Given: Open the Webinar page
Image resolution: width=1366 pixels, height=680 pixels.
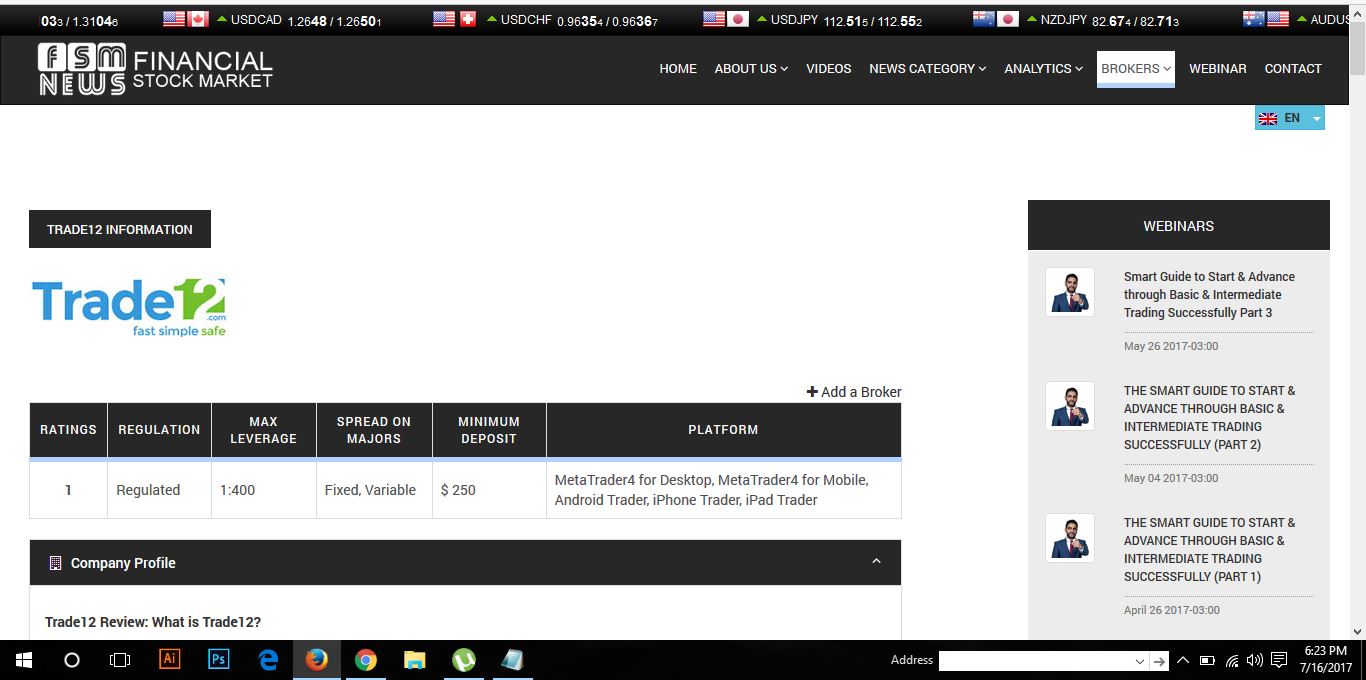Looking at the screenshot, I should coord(1218,69).
